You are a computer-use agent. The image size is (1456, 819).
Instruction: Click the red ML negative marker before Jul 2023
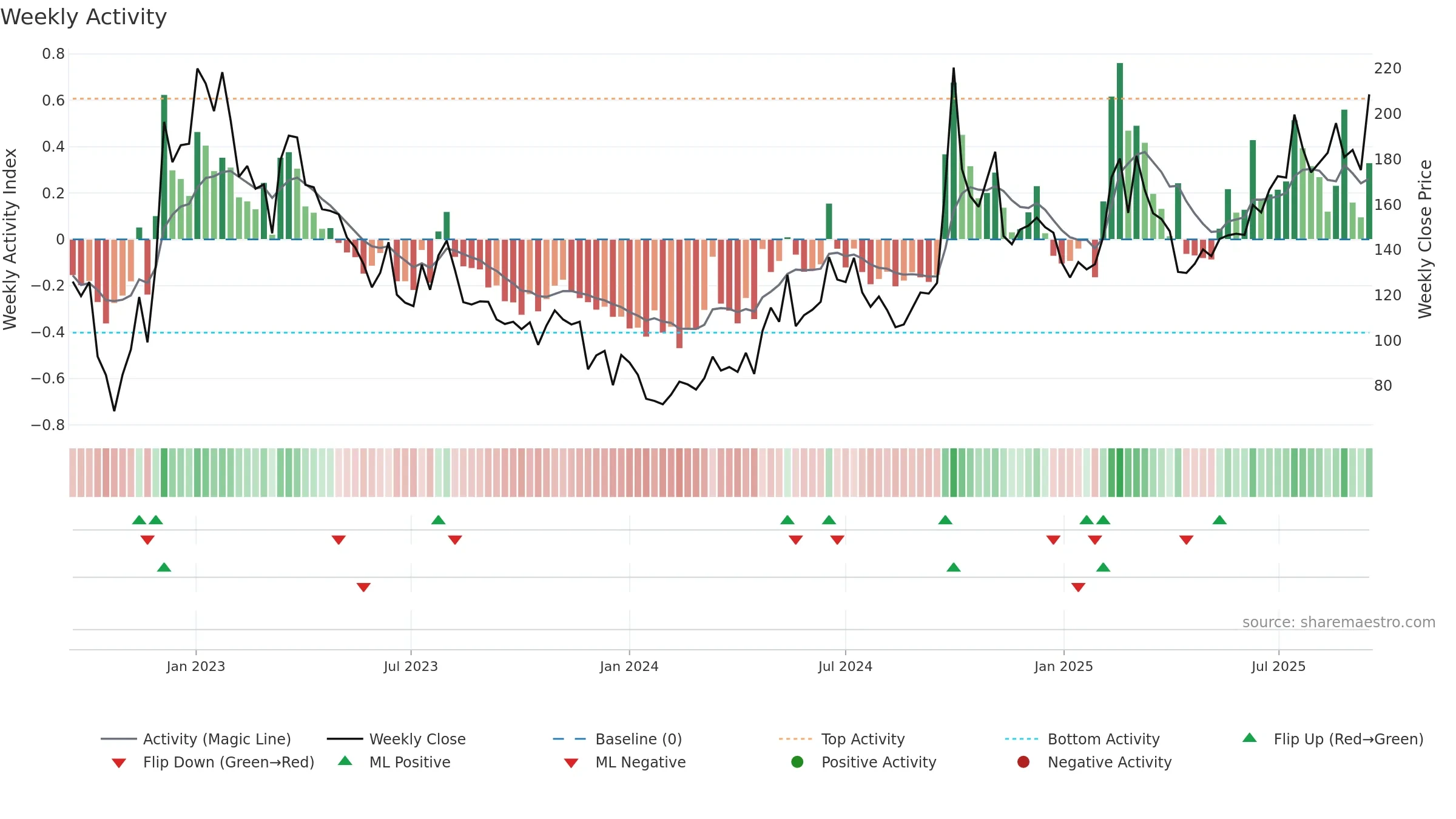[x=363, y=587]
